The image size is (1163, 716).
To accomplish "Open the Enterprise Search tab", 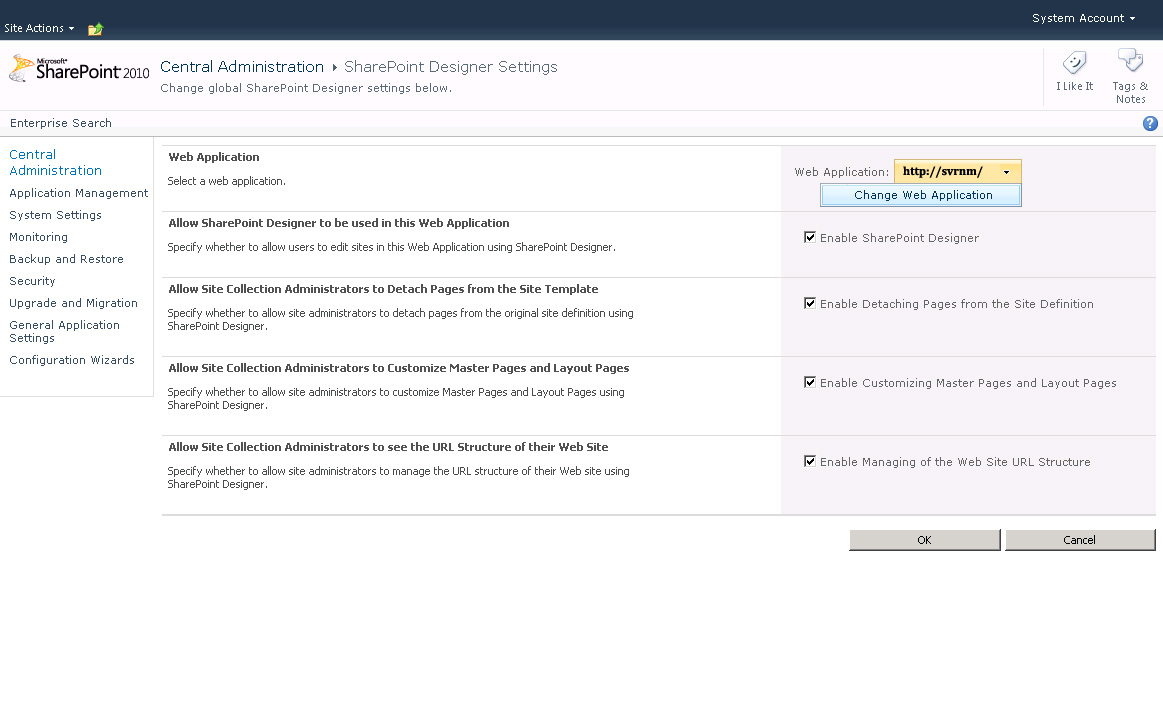I will point(61,123).
